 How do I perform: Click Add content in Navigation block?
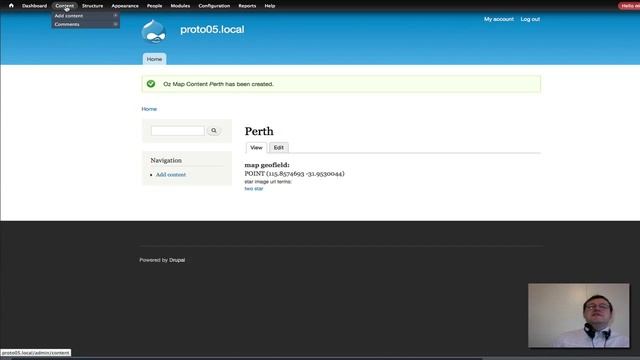tap(171, 175)
